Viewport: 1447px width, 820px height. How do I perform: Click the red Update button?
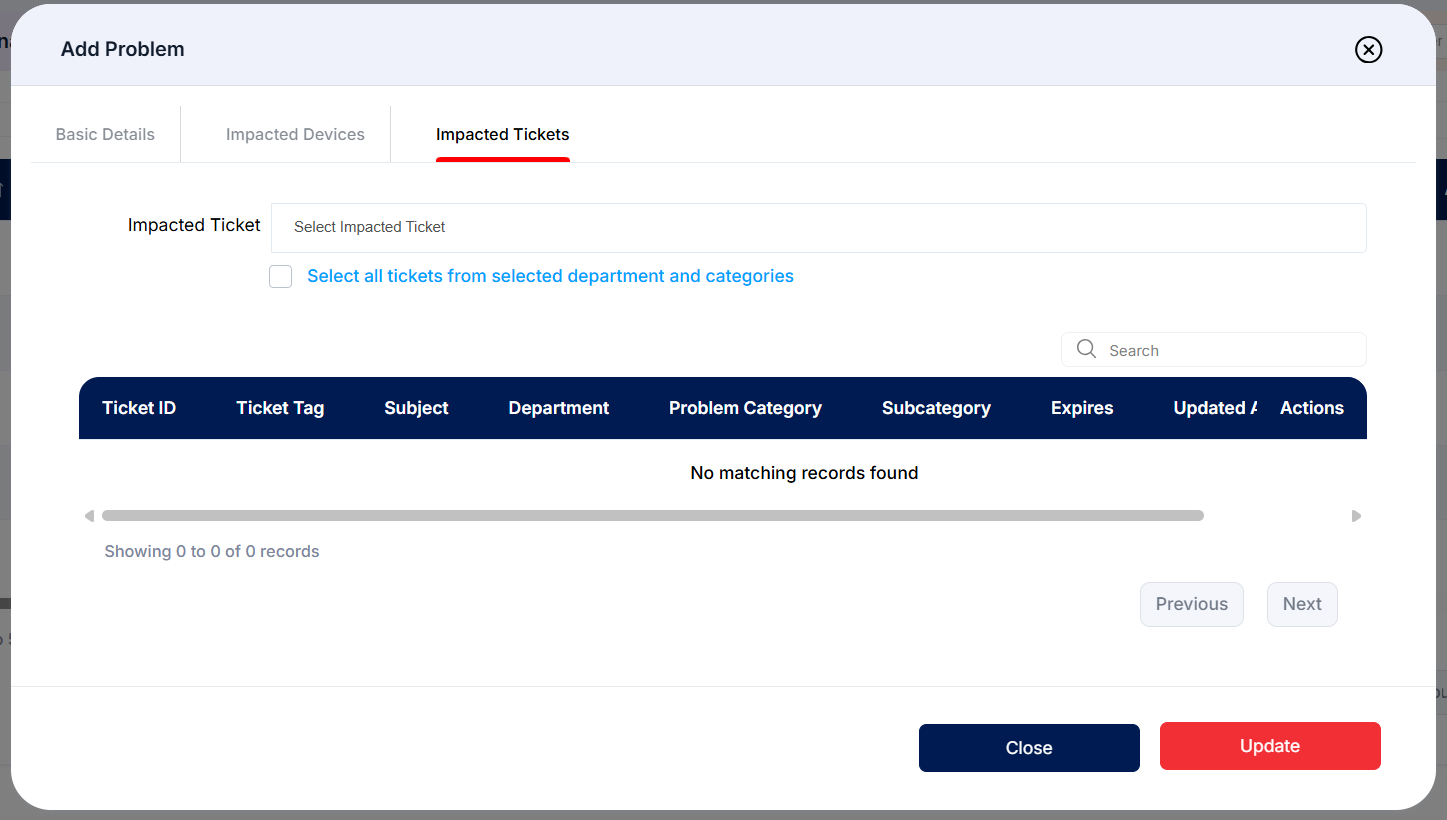point(1270,746)
